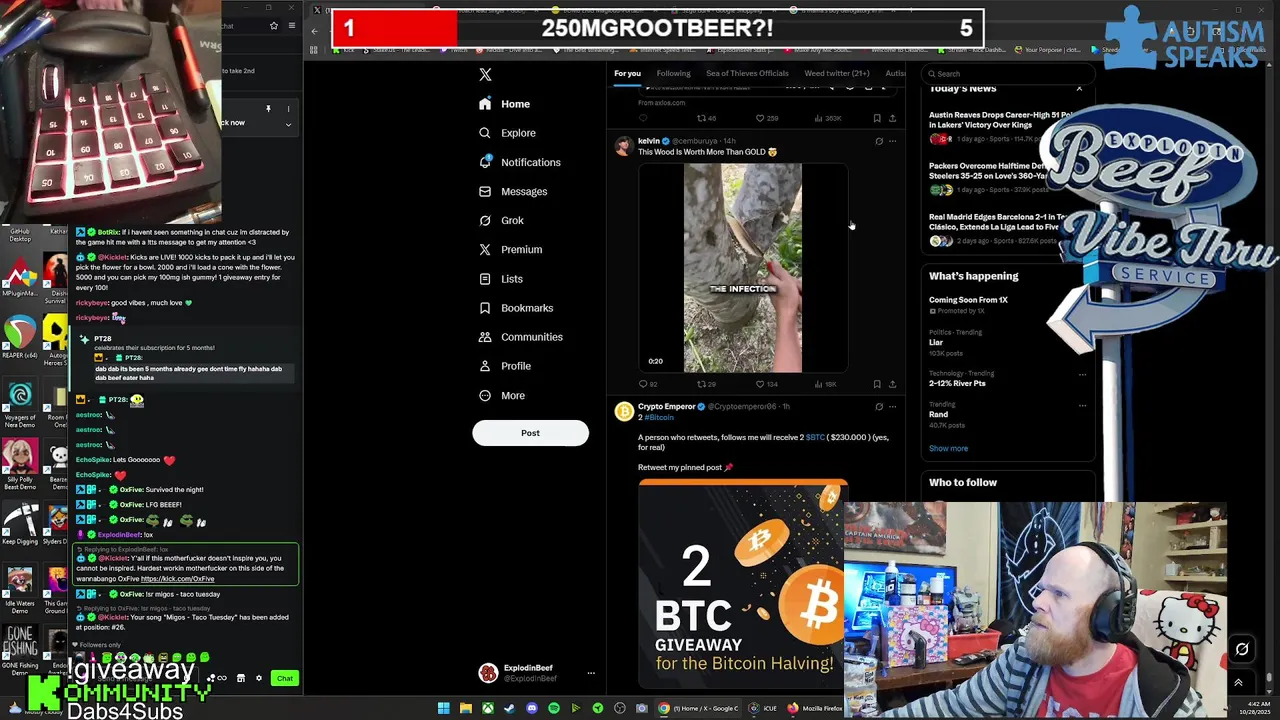Click Show more under What's happening
The width and height of the screenshot is (1280, 720).
pyautogui.click(x=948, y=448)
